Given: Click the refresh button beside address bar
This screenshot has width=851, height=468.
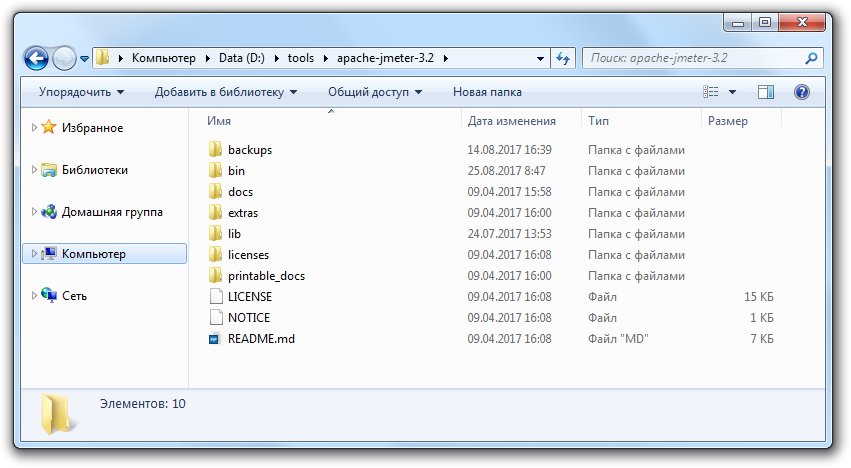Looking at the screenshot, I should pyautogui.click(x=563, y=58).
